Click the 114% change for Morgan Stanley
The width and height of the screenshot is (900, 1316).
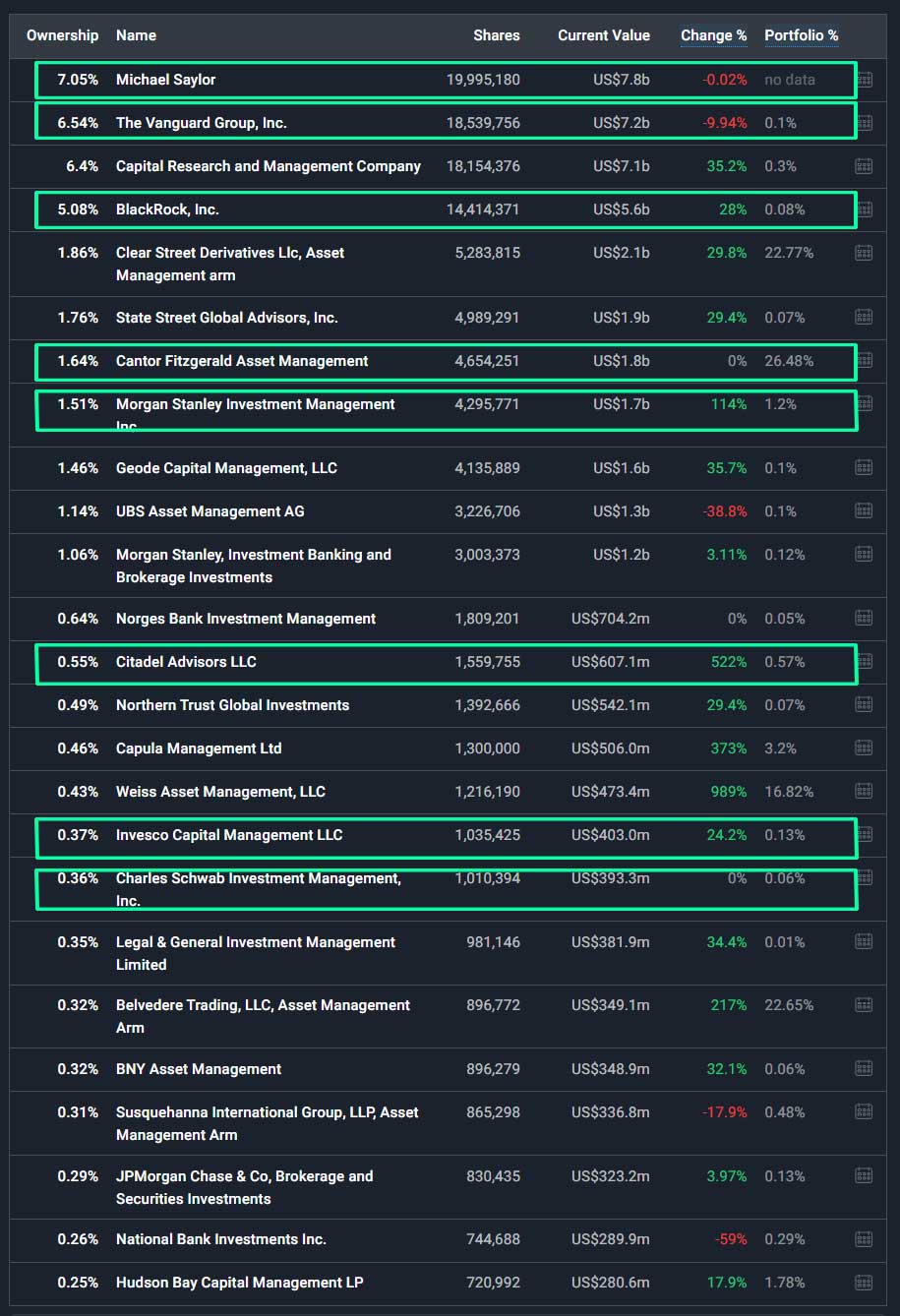[729, 404]
